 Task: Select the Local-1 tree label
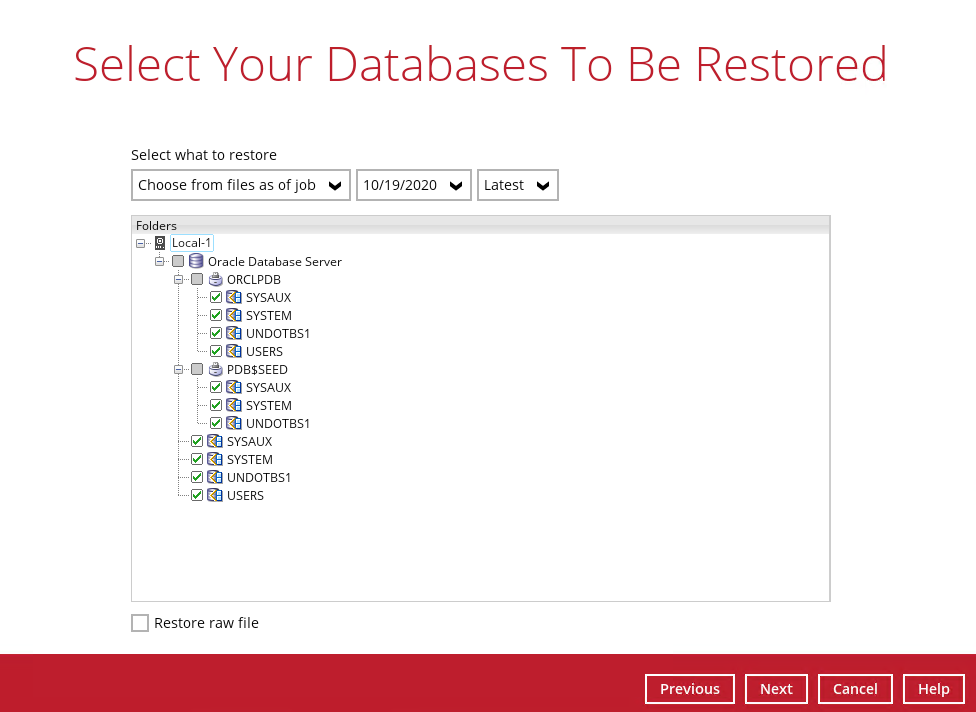192,243
